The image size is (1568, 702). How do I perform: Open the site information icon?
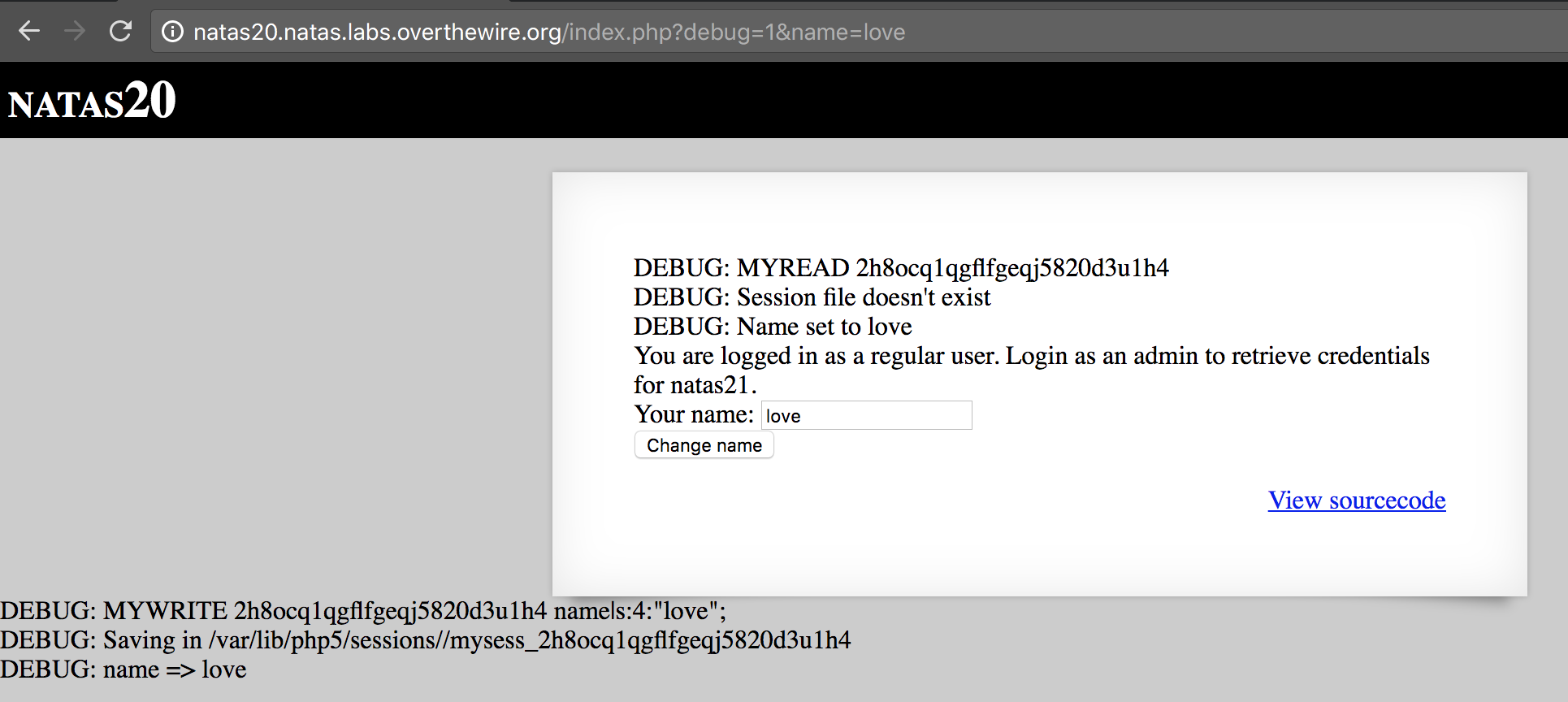pyautogui.click(x=172, y=32)
